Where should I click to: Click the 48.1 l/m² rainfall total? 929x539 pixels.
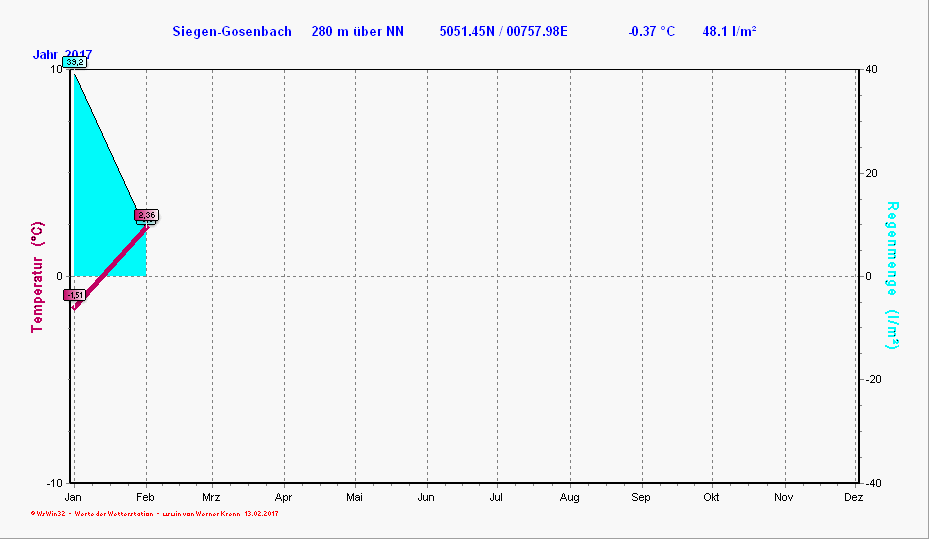click(x=729, y=31)
